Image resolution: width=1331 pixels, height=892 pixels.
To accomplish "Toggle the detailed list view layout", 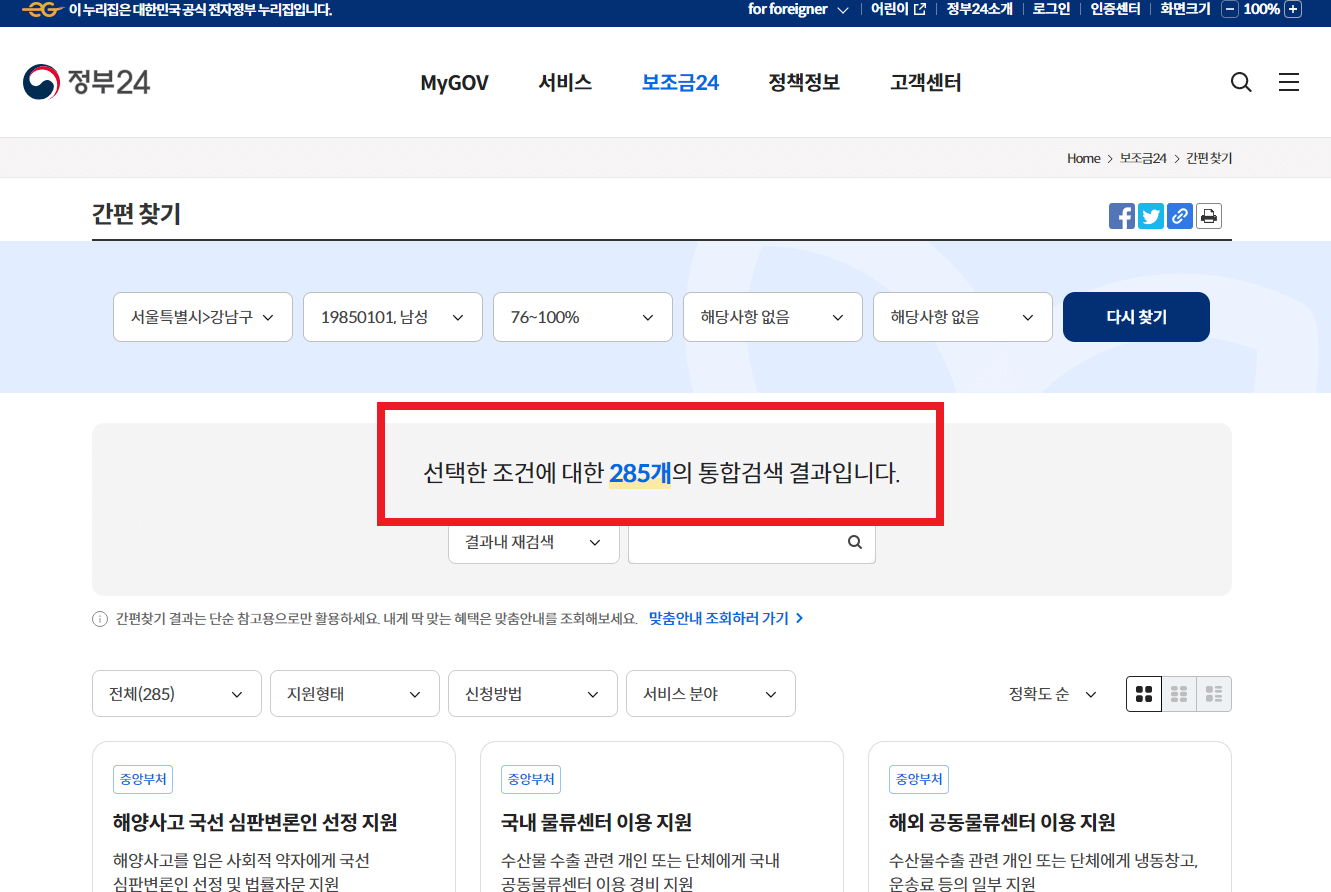I will click(x=1214, y=693).
